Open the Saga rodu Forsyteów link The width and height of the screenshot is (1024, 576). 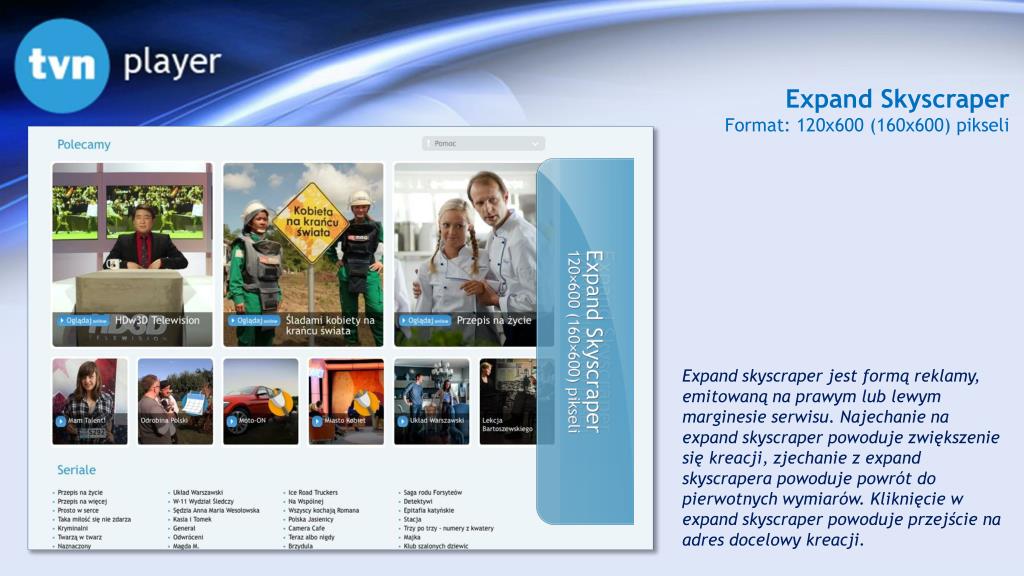(433, 492)
